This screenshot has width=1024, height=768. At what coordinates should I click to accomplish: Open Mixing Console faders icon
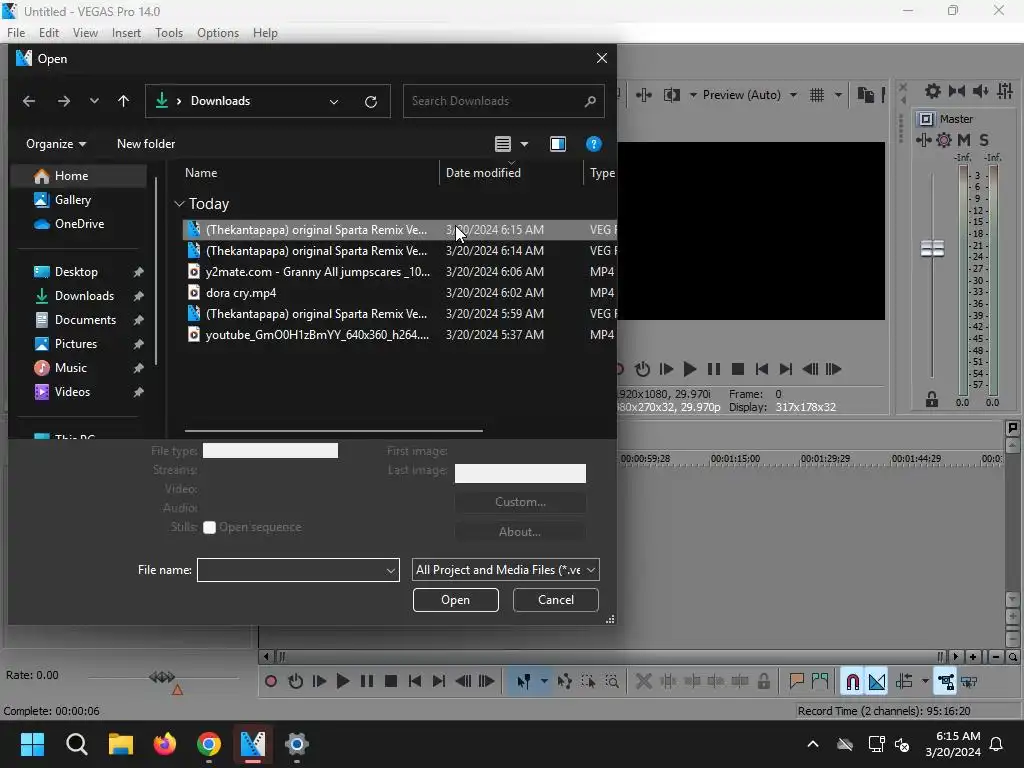point(1005,91)
